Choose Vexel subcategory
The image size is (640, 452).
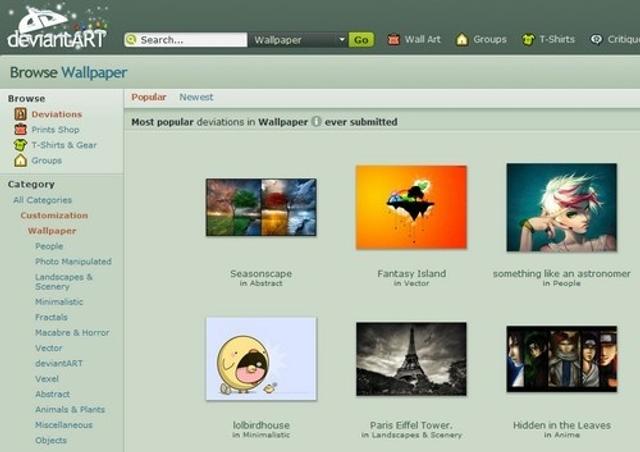[47, 379]
